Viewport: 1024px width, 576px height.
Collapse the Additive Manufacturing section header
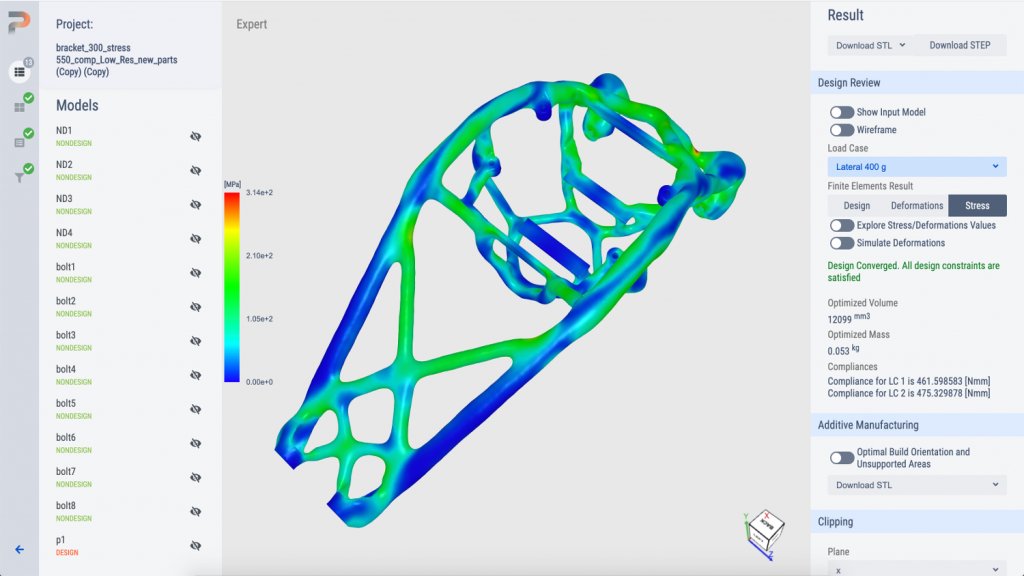click(x=917, y=425)
